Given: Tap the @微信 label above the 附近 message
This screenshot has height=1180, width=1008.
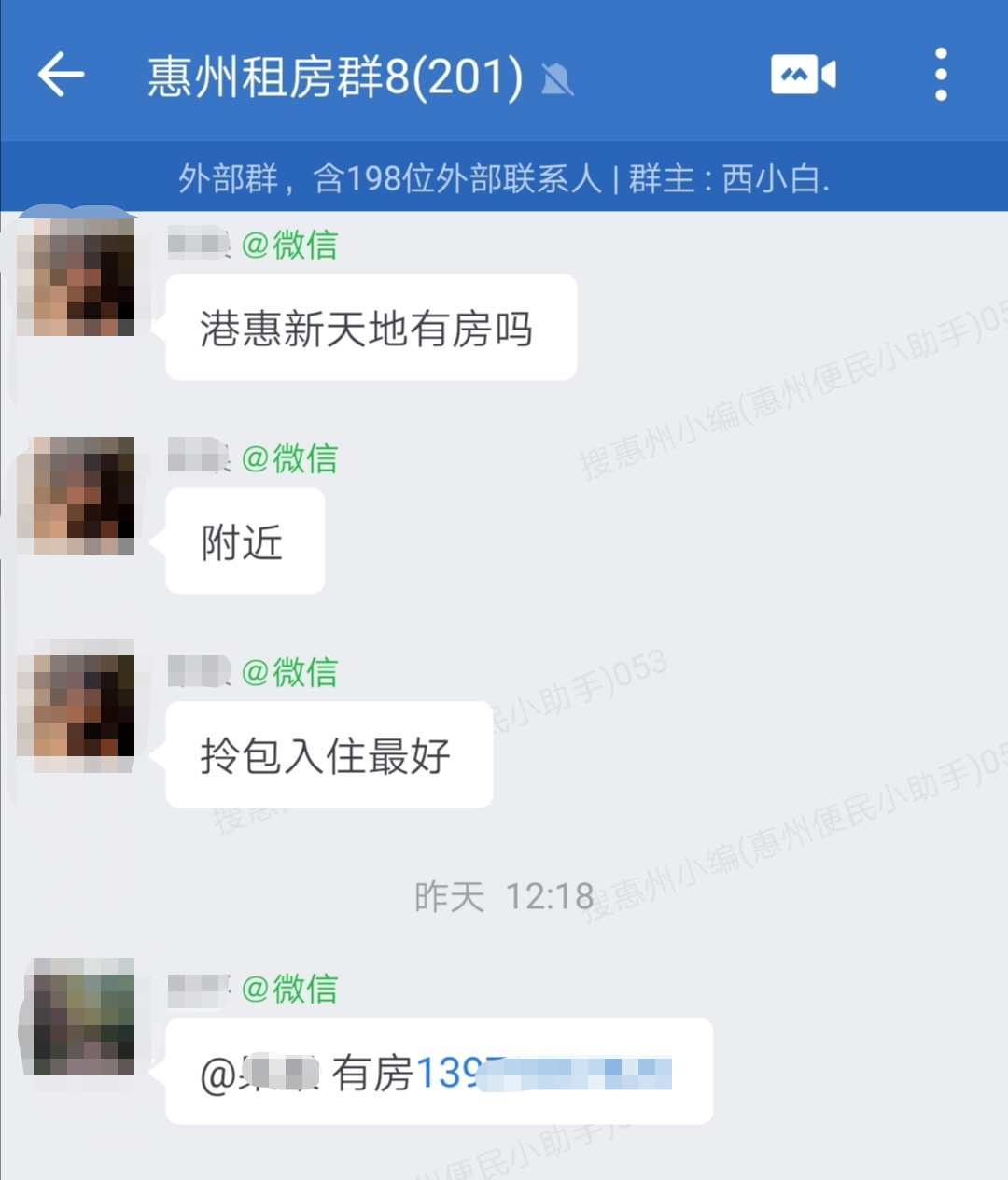Looking at the screenshot, I should (289, 458).
